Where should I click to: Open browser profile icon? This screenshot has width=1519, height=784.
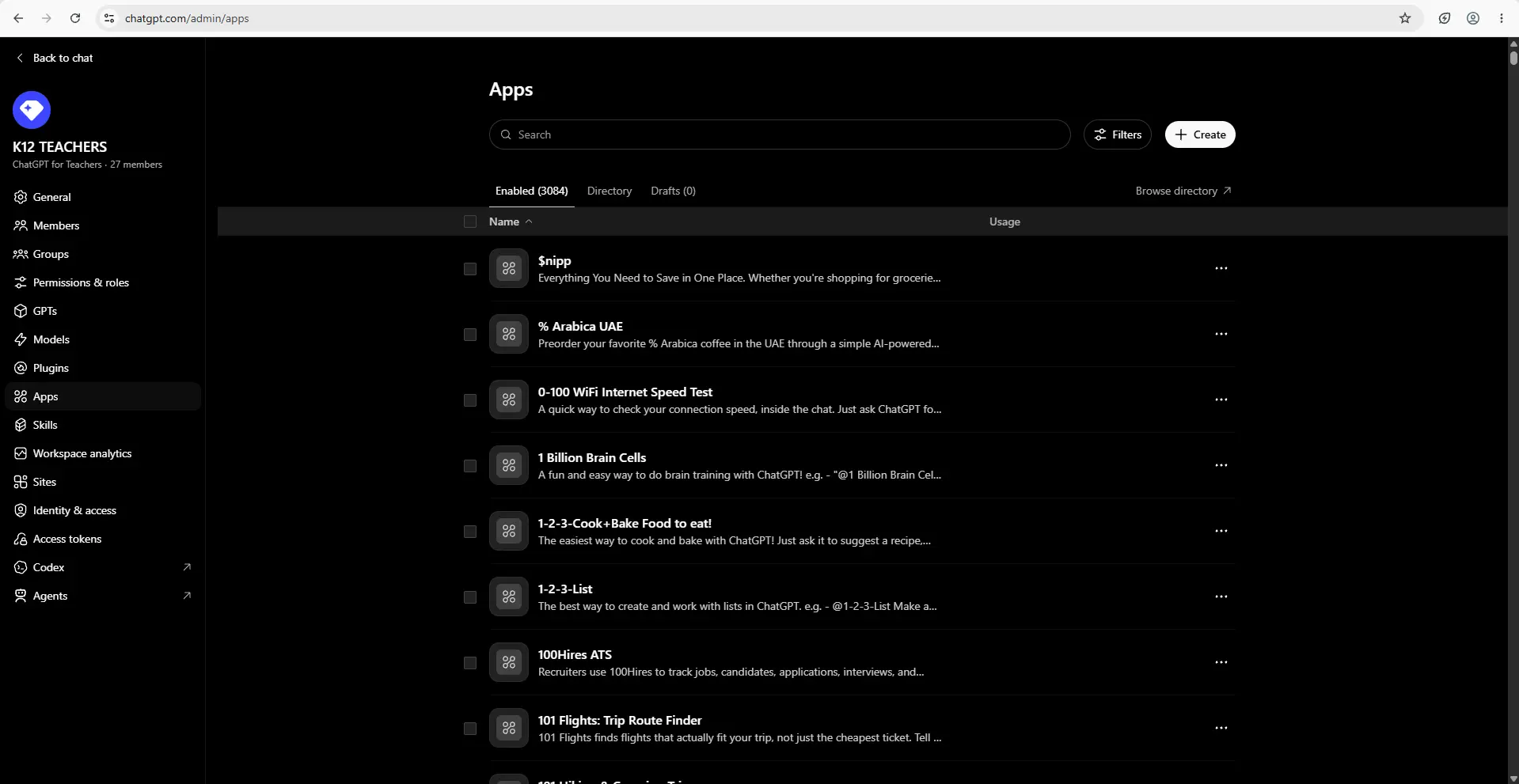1473,18
